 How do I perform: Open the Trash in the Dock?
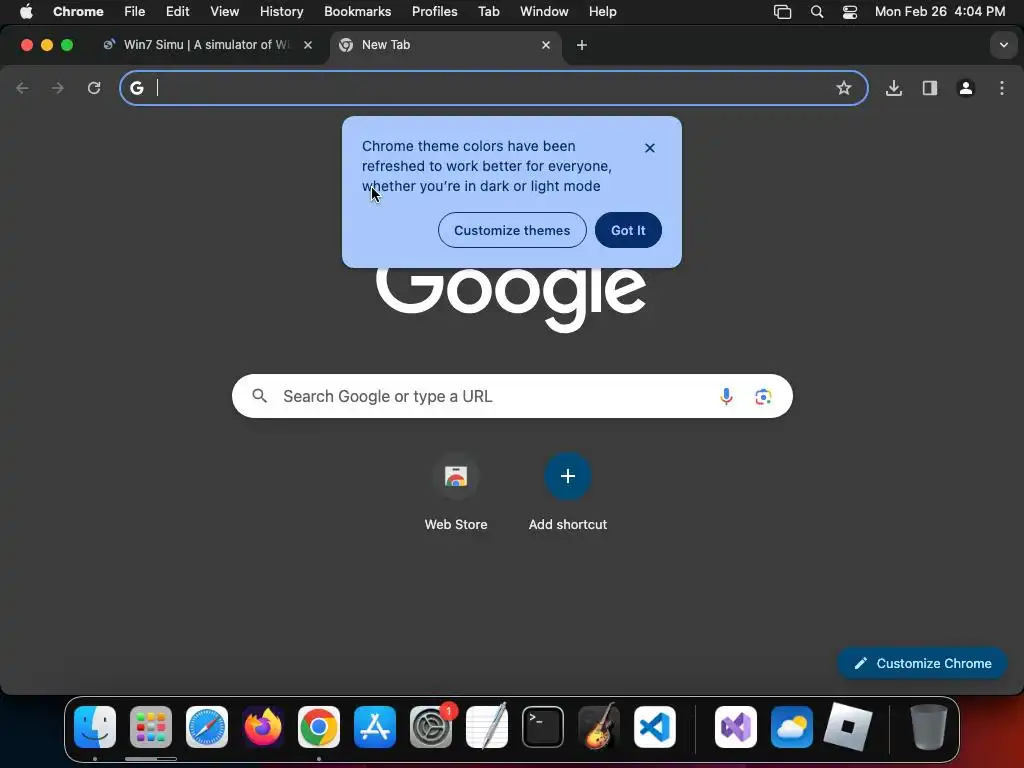pyautogui.click(x=928, y=727)
